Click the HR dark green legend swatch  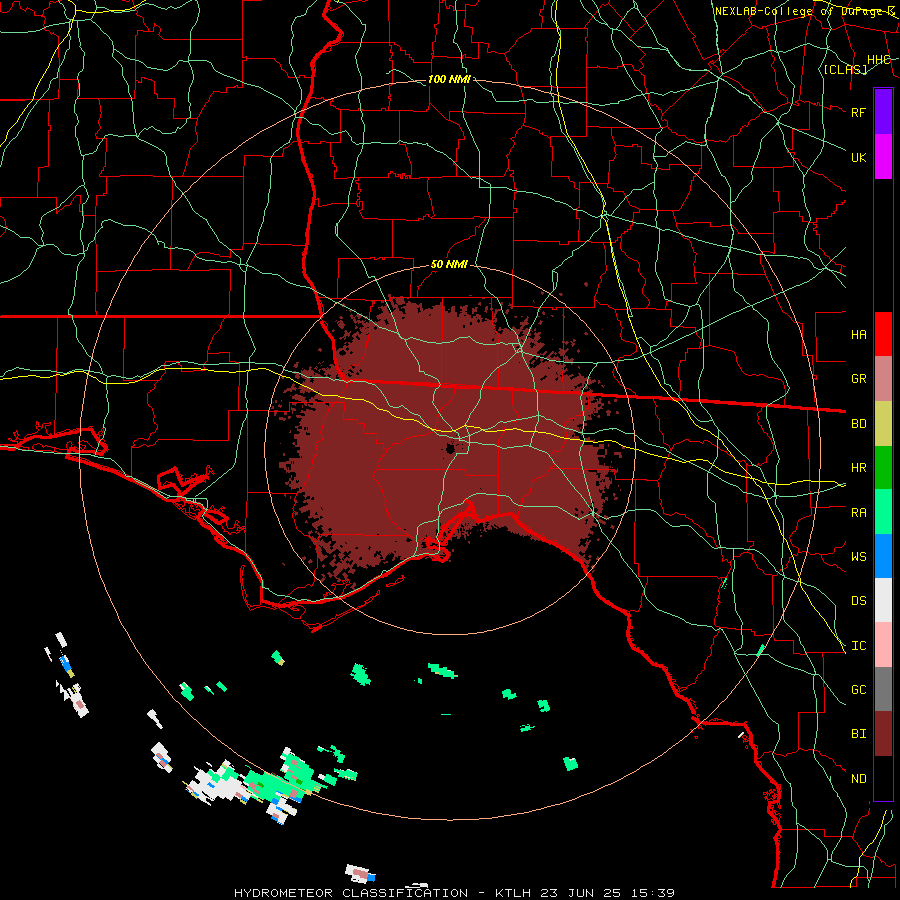[x=883, y=468]
